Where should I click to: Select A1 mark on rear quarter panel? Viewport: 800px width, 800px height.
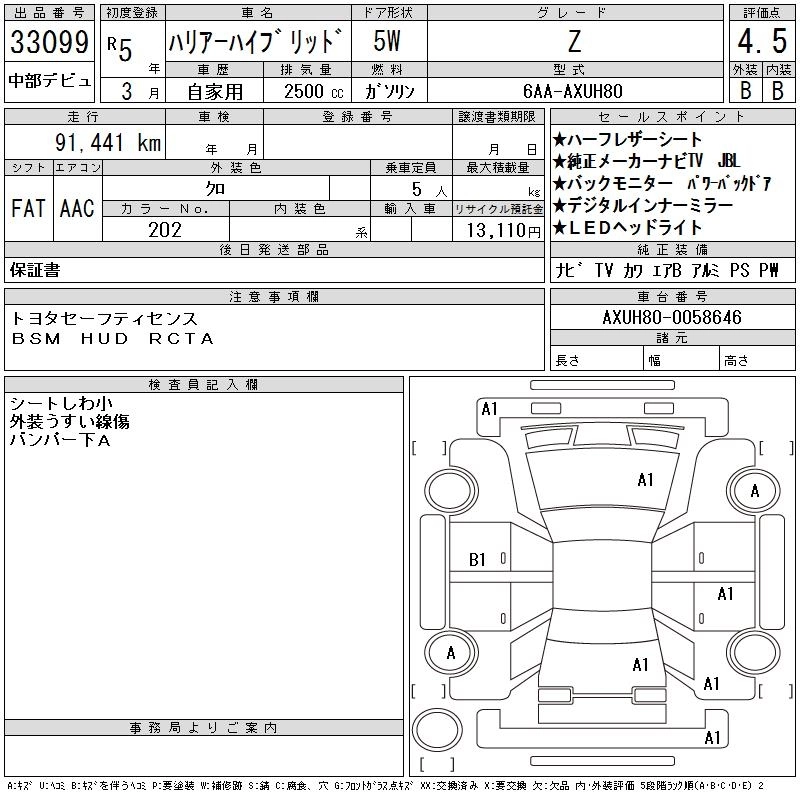[711, 684]
